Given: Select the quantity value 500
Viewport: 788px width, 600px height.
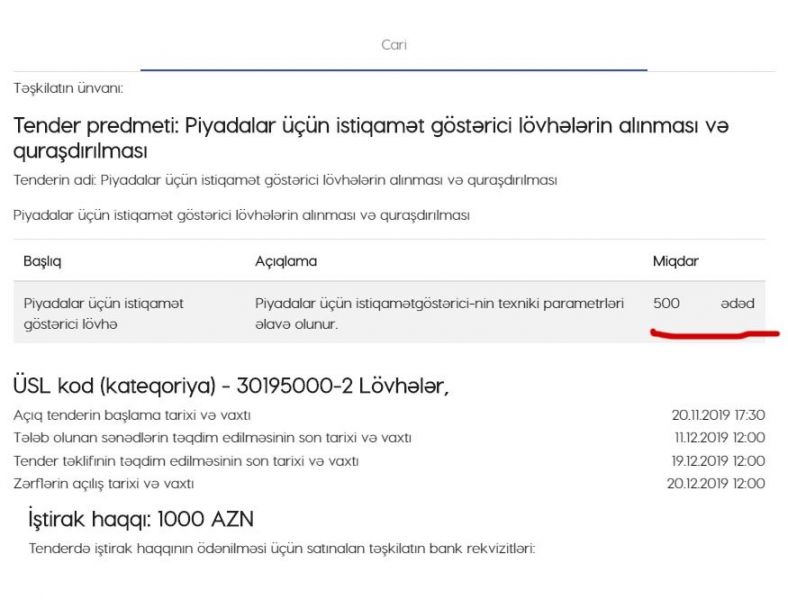Looking at the screenshot, I should [x=666, y=304].
